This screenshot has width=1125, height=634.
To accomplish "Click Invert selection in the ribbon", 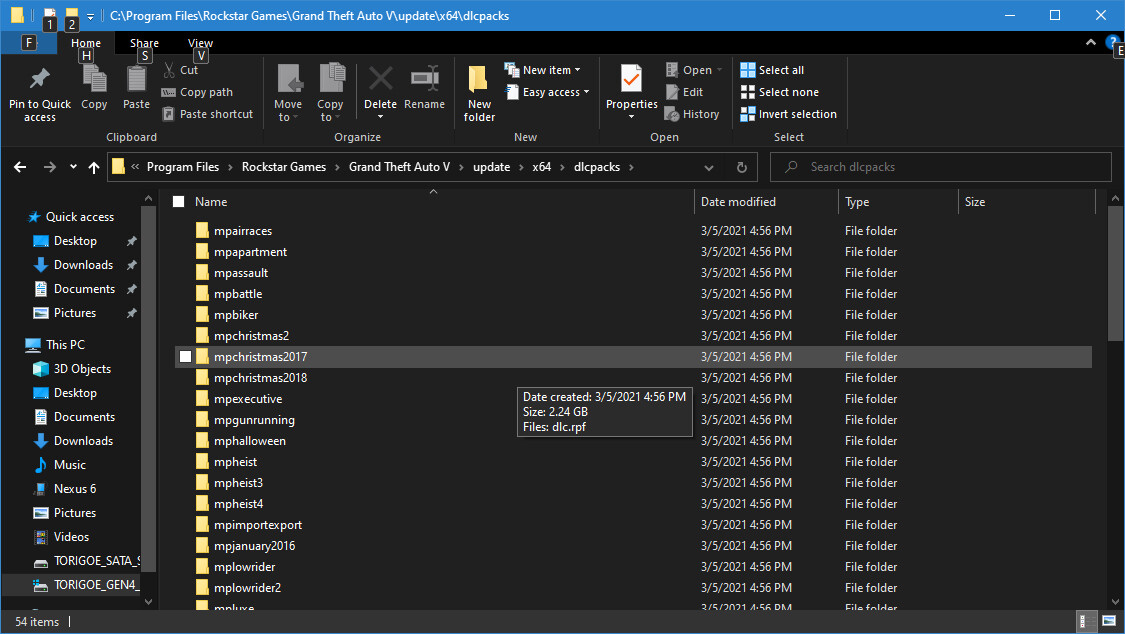I will pos(789,114).
